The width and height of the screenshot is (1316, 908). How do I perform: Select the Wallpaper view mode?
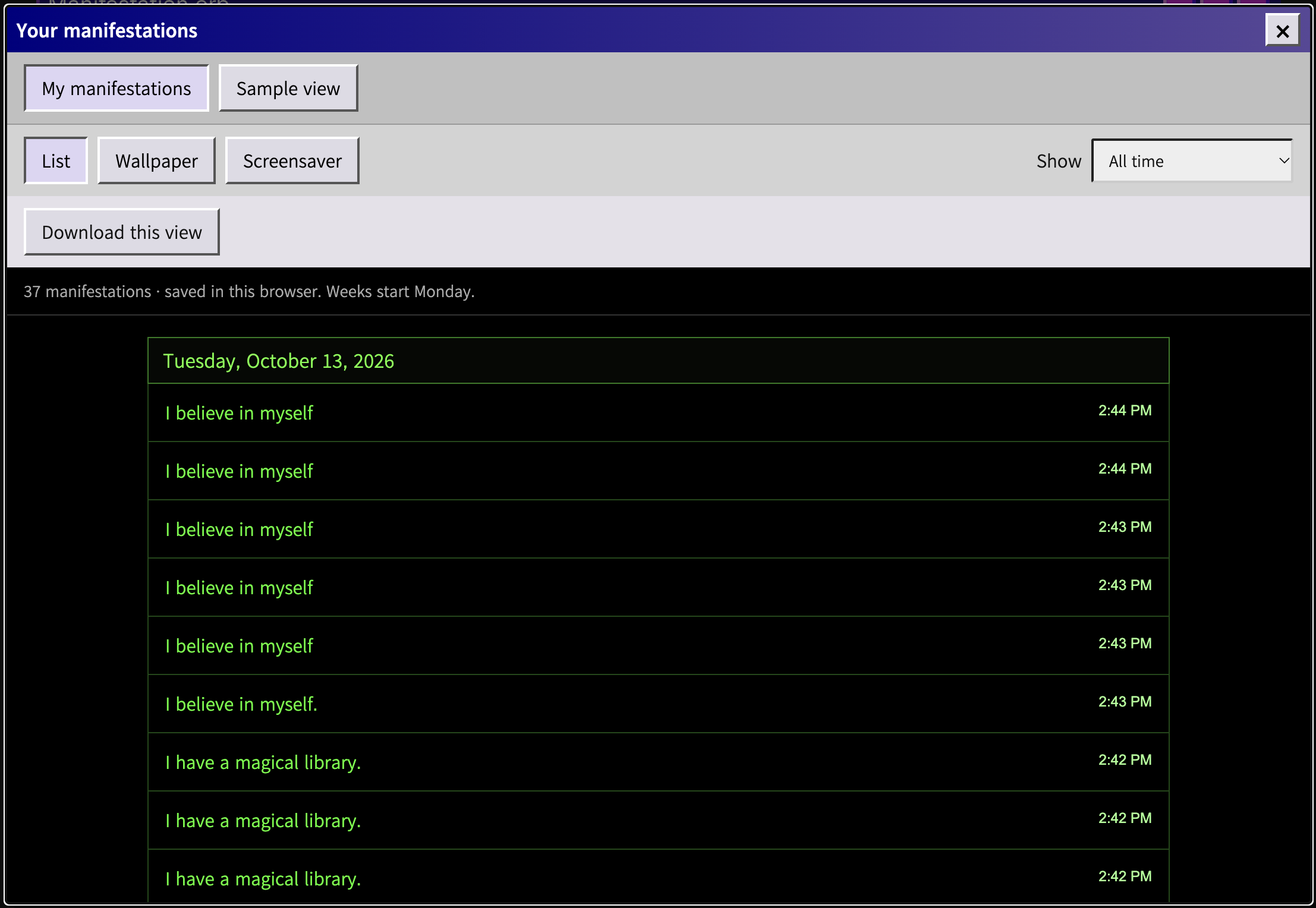(x=156, y=160)
